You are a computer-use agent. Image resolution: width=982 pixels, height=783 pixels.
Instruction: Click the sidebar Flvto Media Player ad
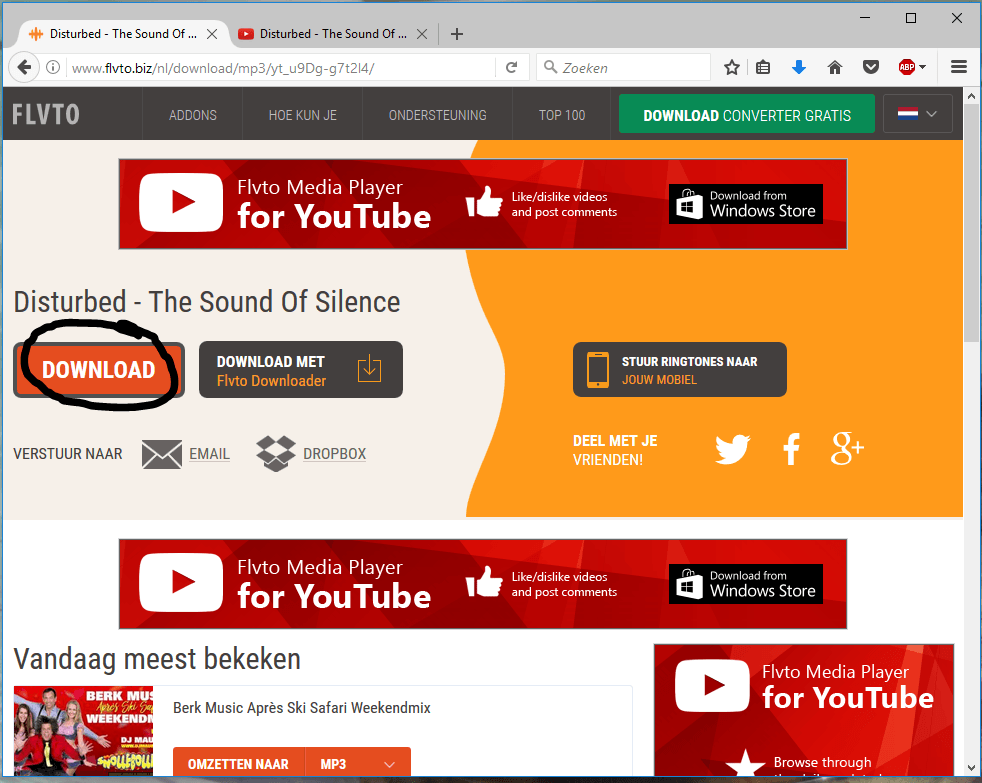pos(804,710)
